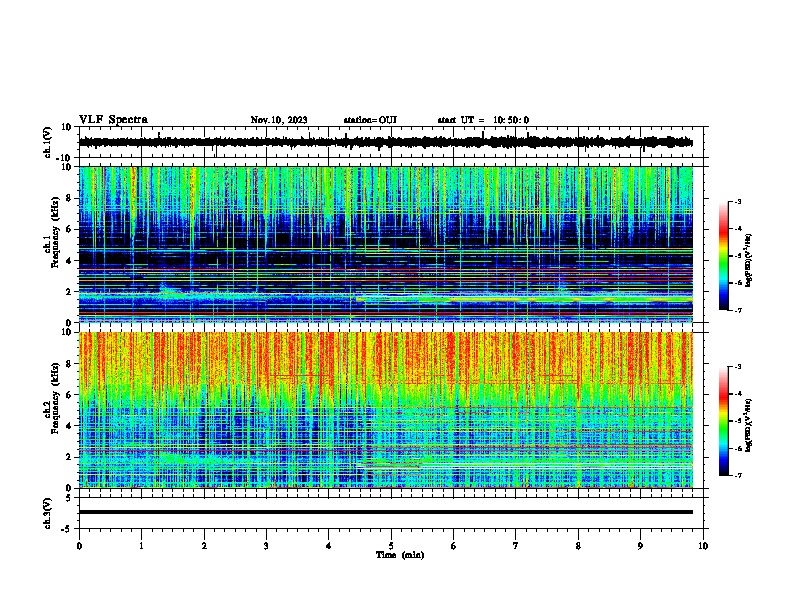Screen dimensions: 792x612
Task: Click time axis tick label "3"
Action: (266, 546)
